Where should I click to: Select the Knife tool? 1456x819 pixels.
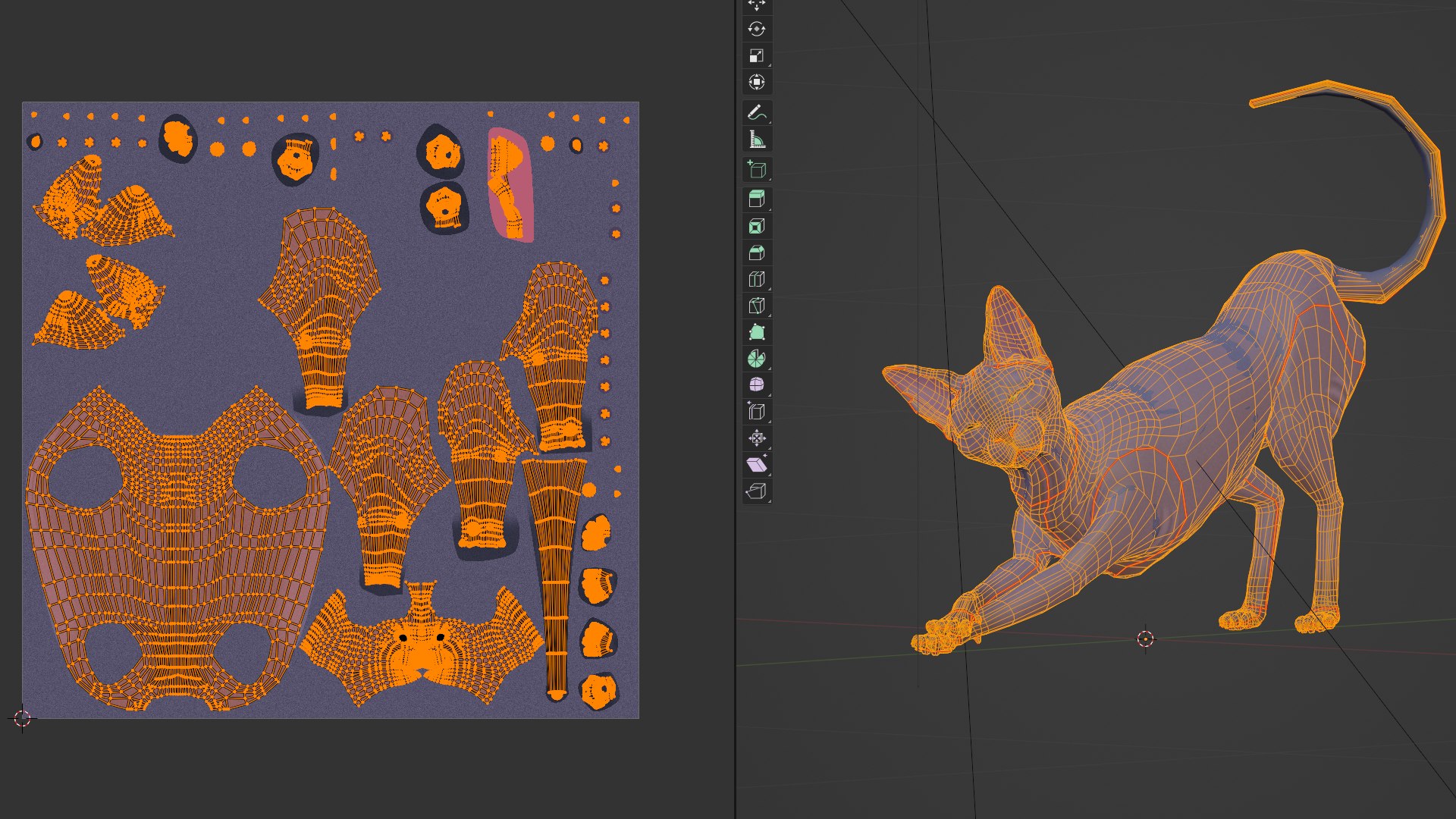point(756,306)
